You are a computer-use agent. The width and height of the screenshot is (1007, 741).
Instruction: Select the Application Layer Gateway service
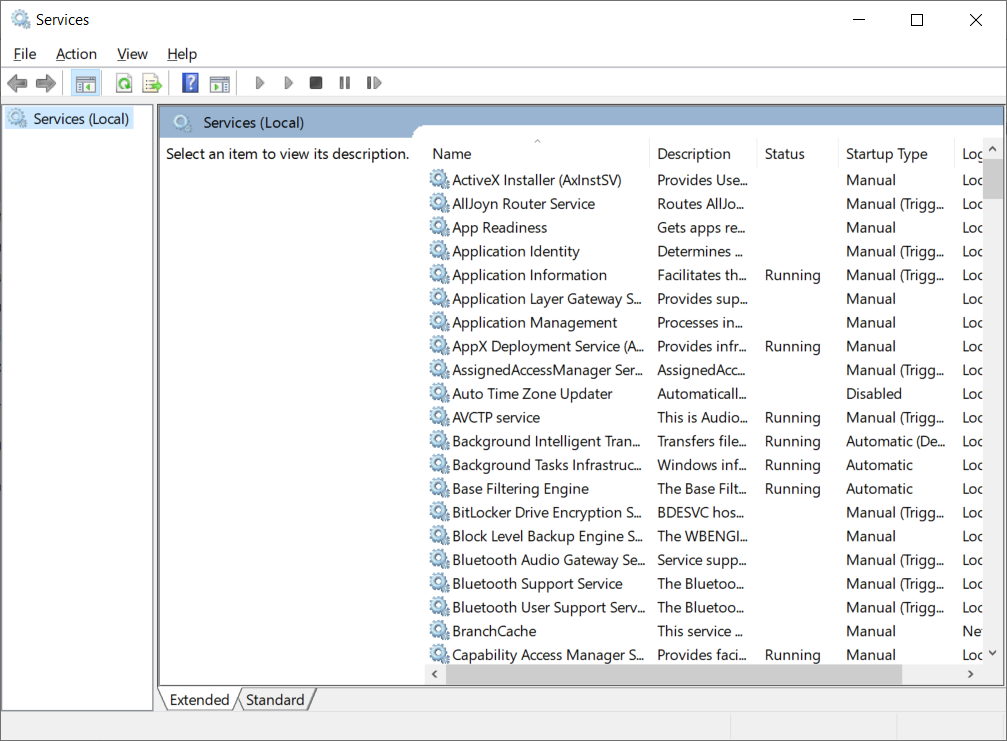pos(705,299)
